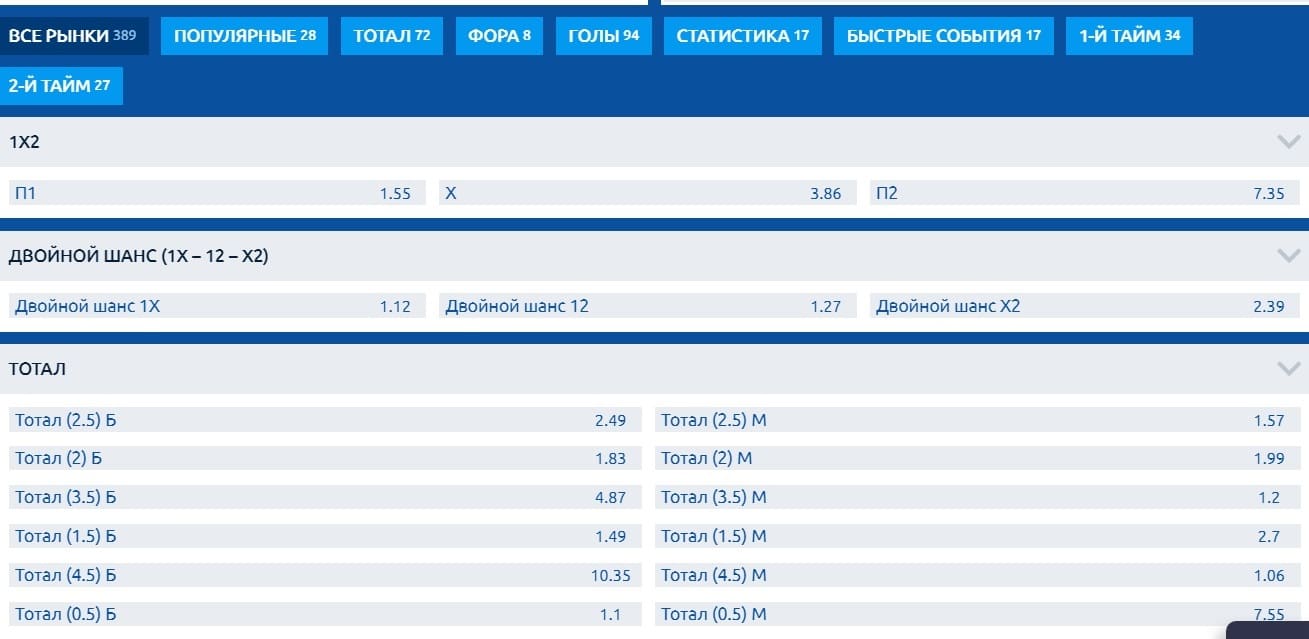Choose П2 outcome at 7.35

tap(1080, 193)
